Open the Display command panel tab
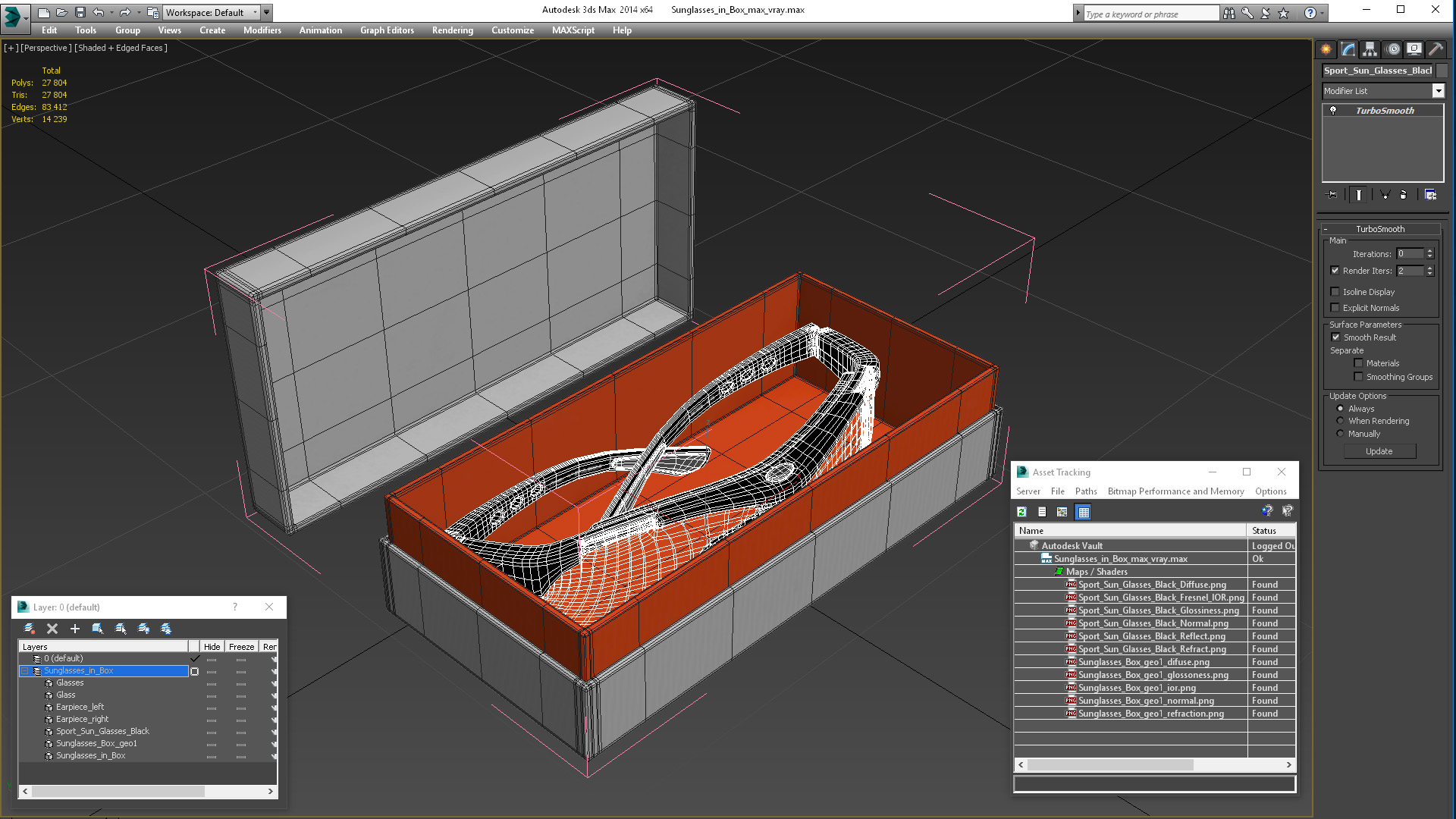This screenshot has width=1456, height=819. pyautogui.click(x=1414, y=49)
